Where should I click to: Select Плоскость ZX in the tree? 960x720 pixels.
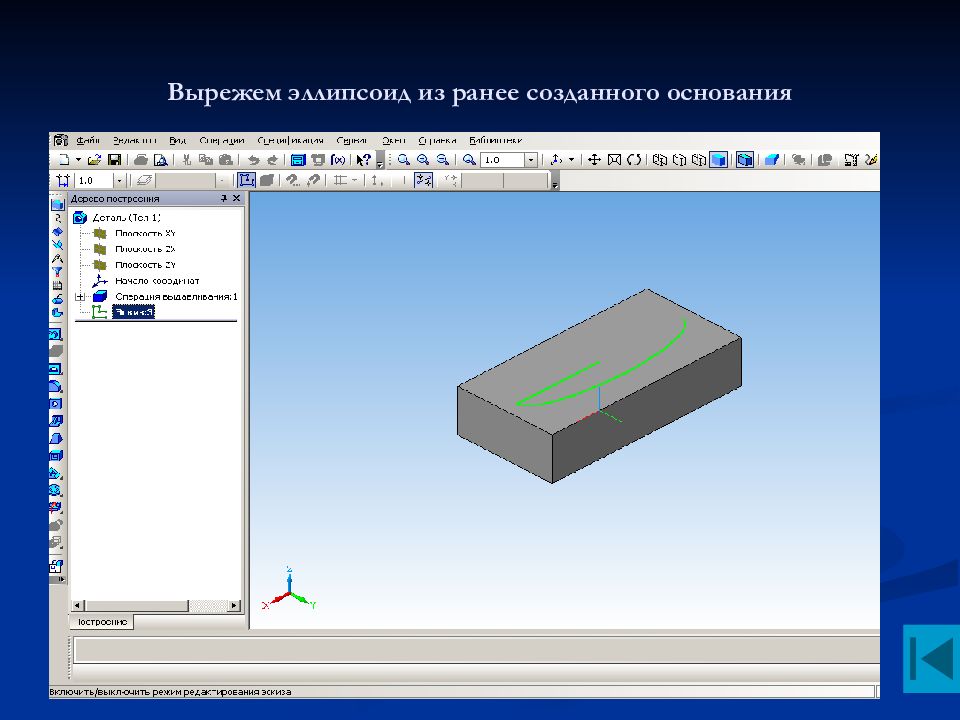click(x=145, y=249)
